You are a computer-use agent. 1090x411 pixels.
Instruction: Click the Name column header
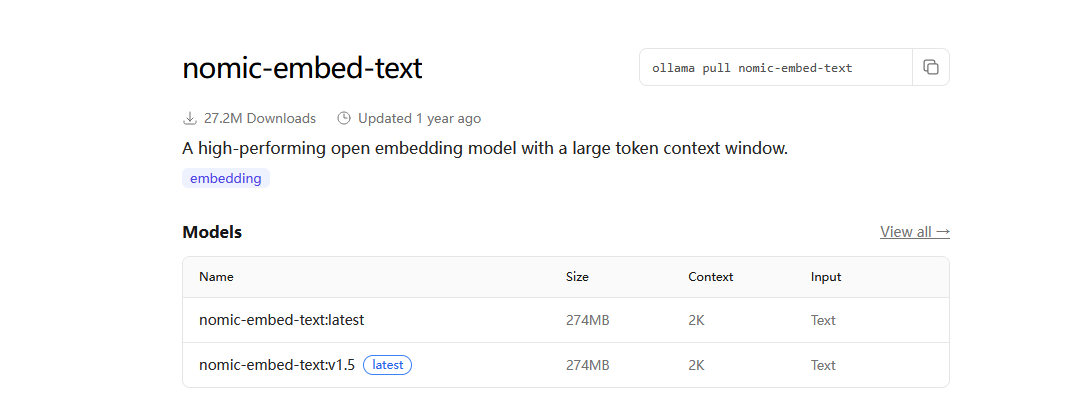pos(216,277)
